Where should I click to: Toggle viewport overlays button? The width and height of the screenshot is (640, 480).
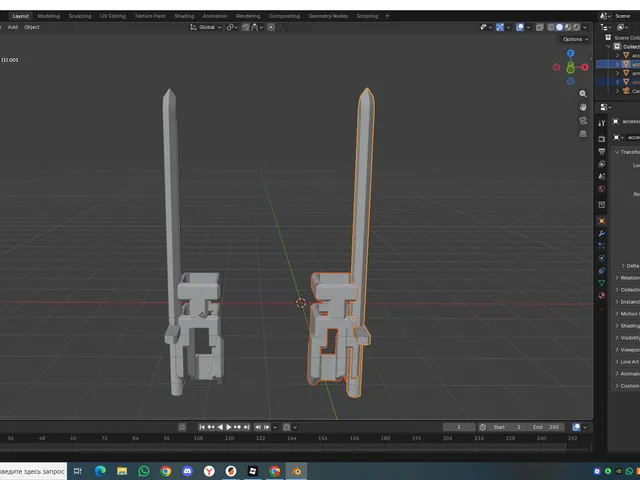tap(520, 27)
